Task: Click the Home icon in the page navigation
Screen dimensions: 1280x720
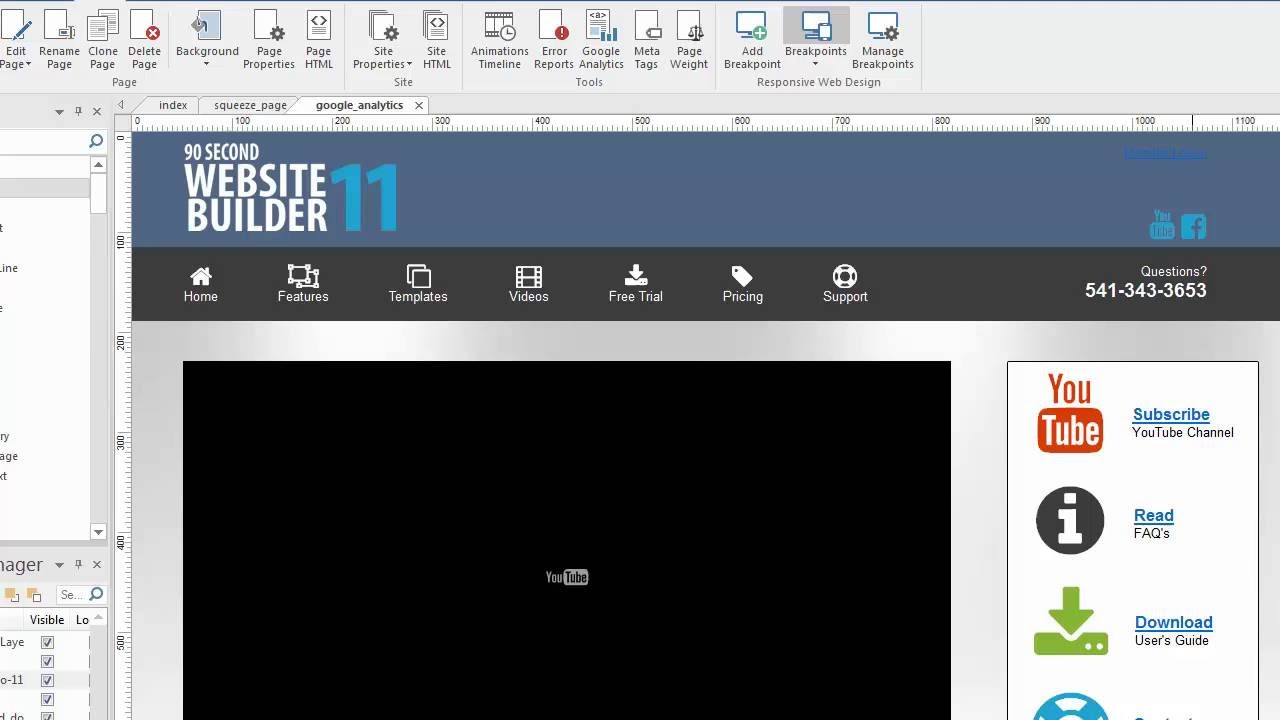Action: (201, 276)
